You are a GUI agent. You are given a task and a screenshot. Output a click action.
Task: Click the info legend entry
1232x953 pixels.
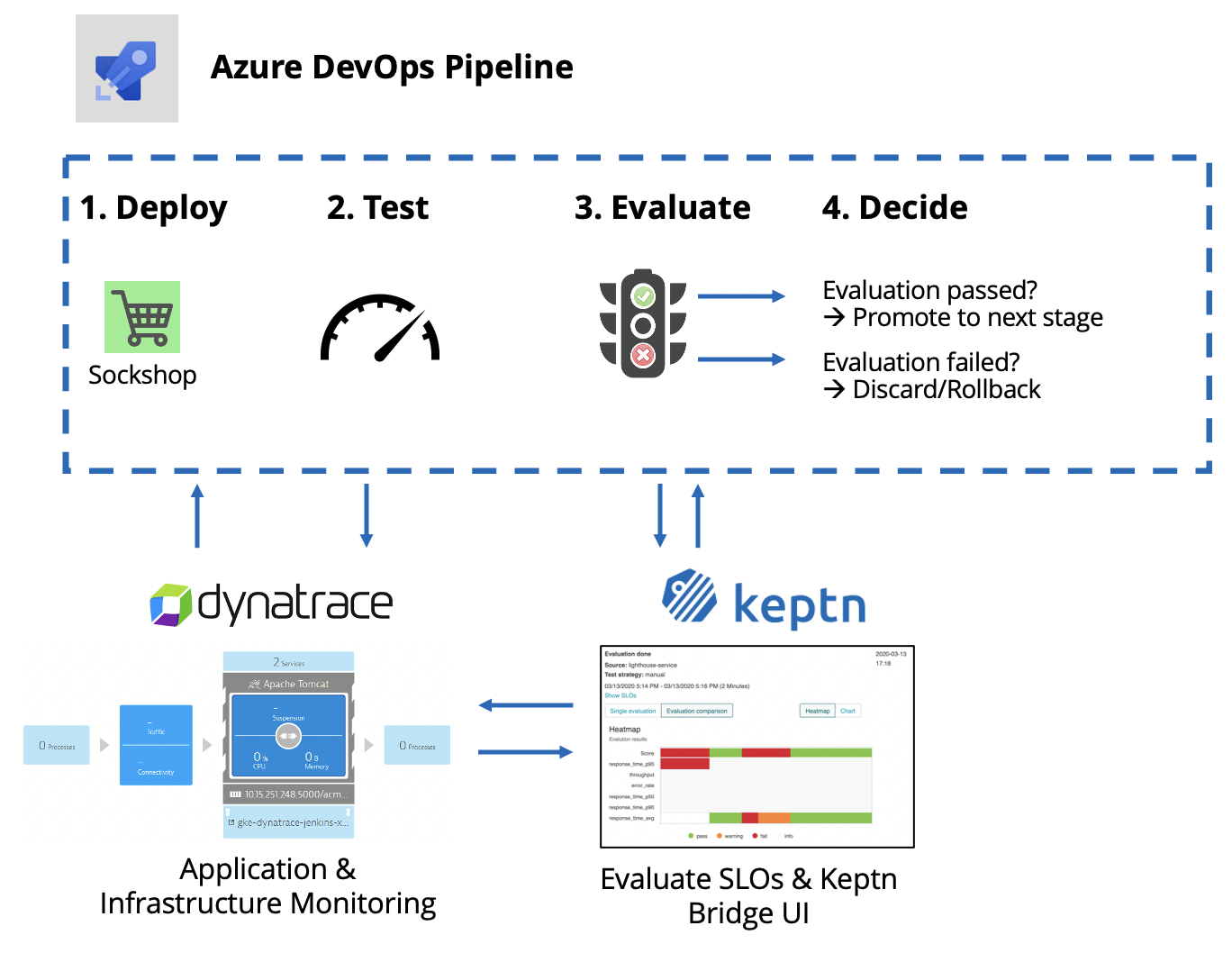point(785,836)
